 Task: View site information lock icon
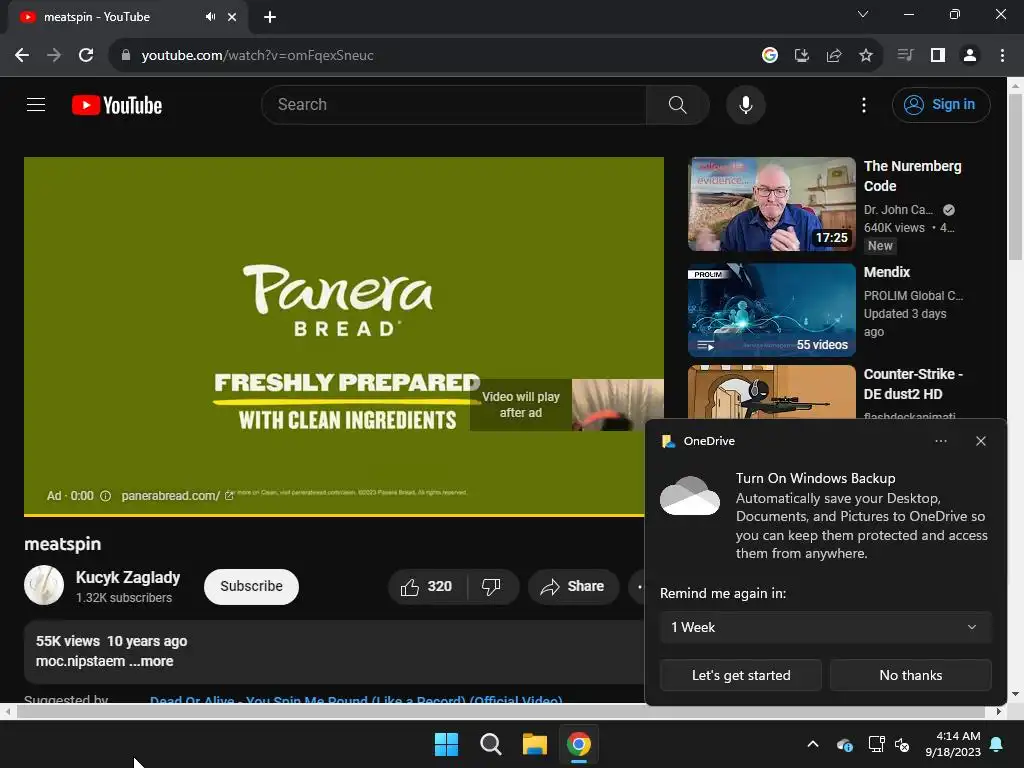coord(126,56)
